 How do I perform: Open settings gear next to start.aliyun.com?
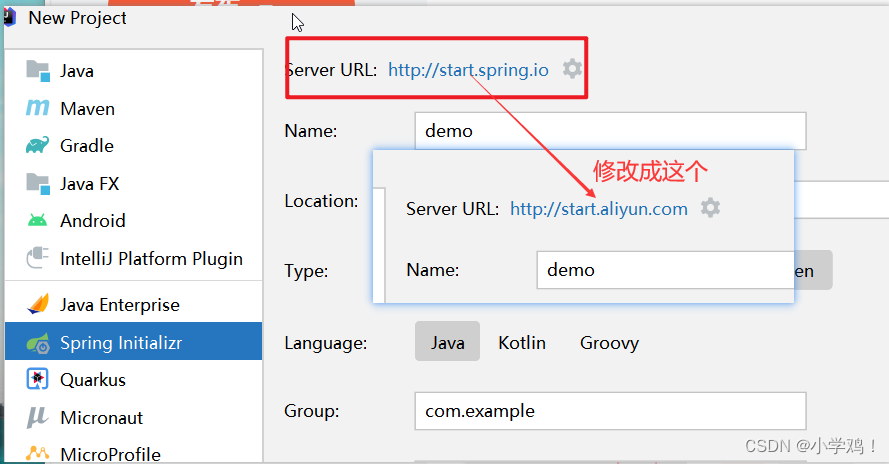click(x=710, y=208)
